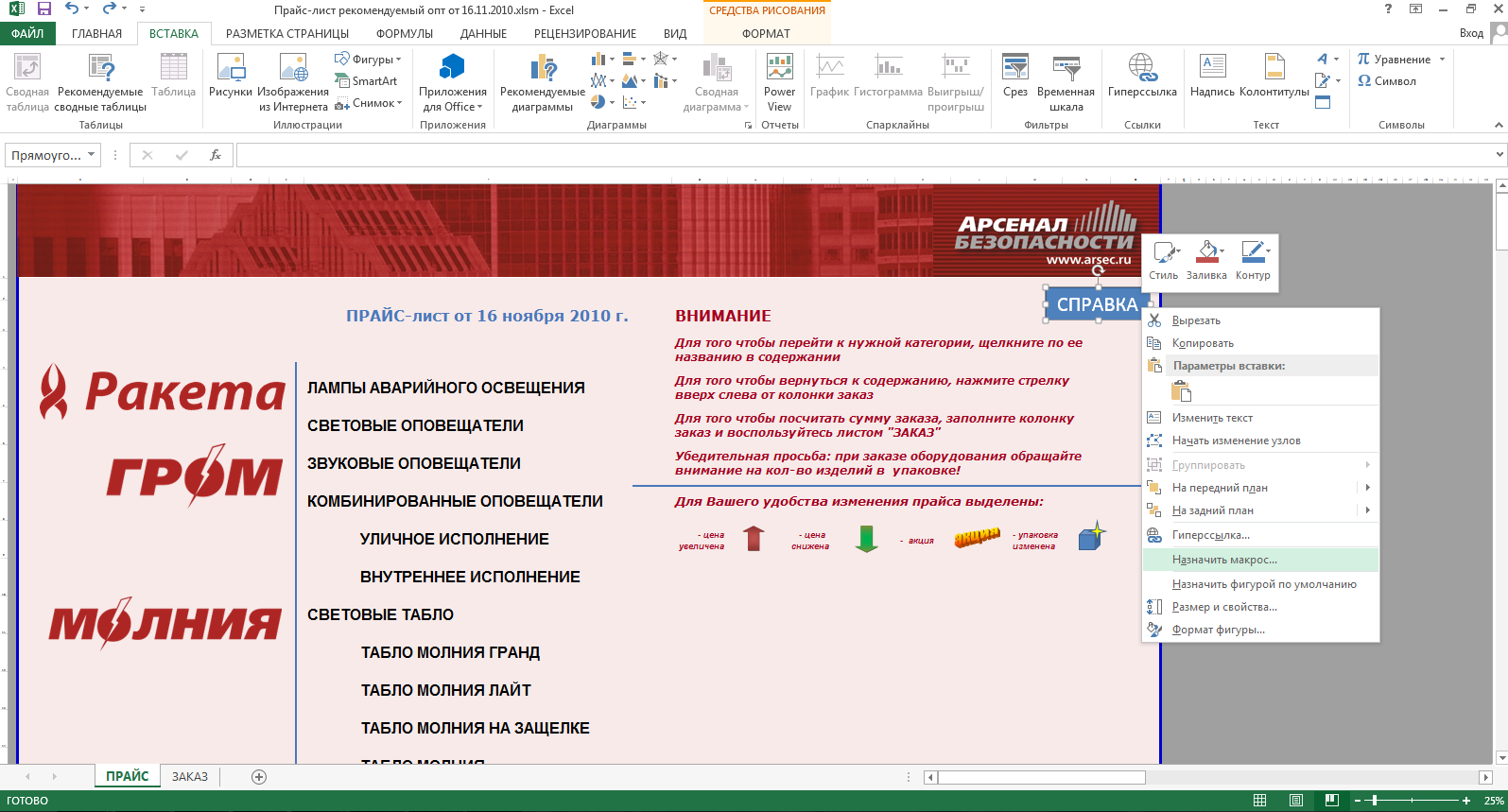Click the add new sheet button

coord(259,777)
